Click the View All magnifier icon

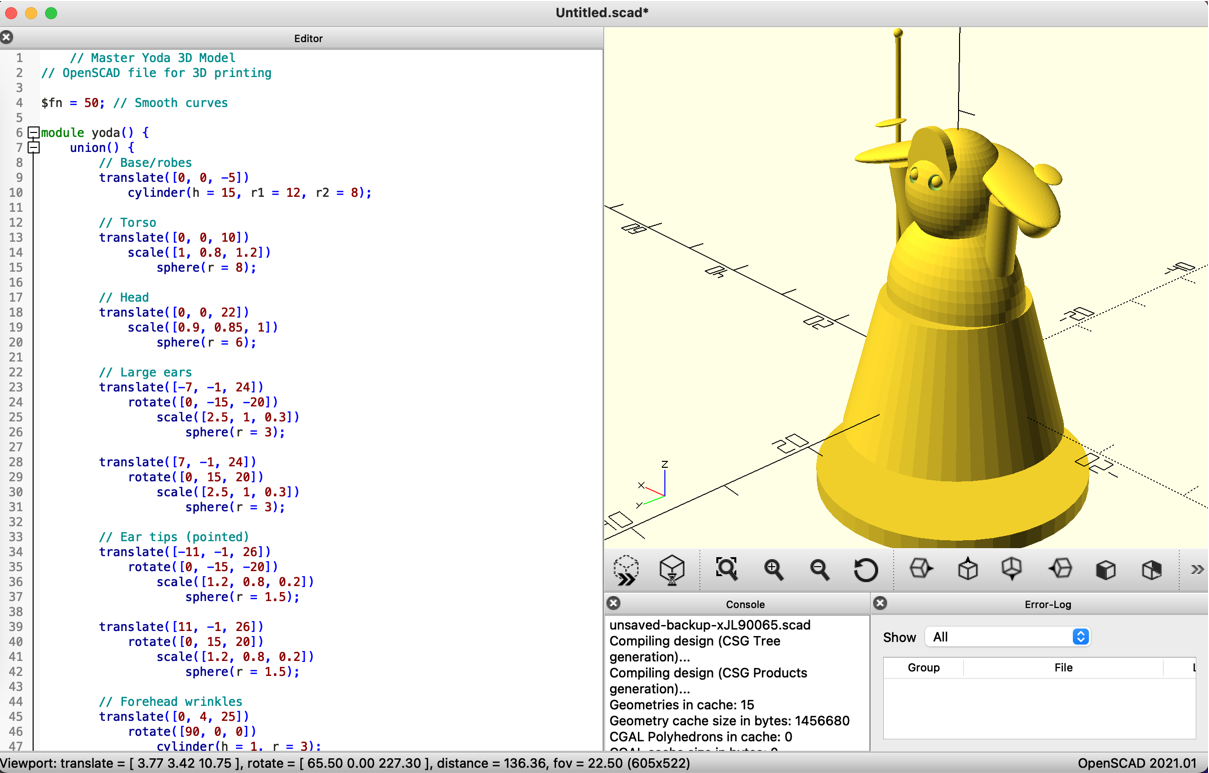[x=727, y=570]
